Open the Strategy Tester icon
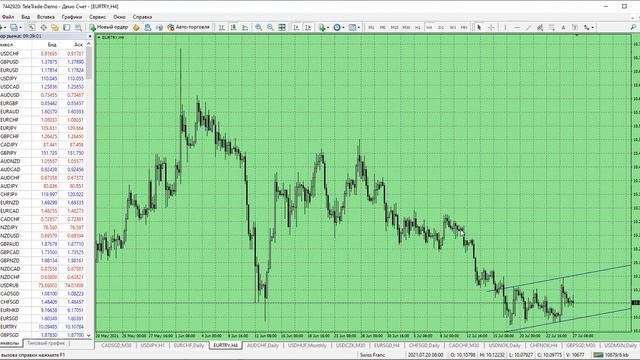This screenshot has width=640, height=360. (x=78, y=27)
